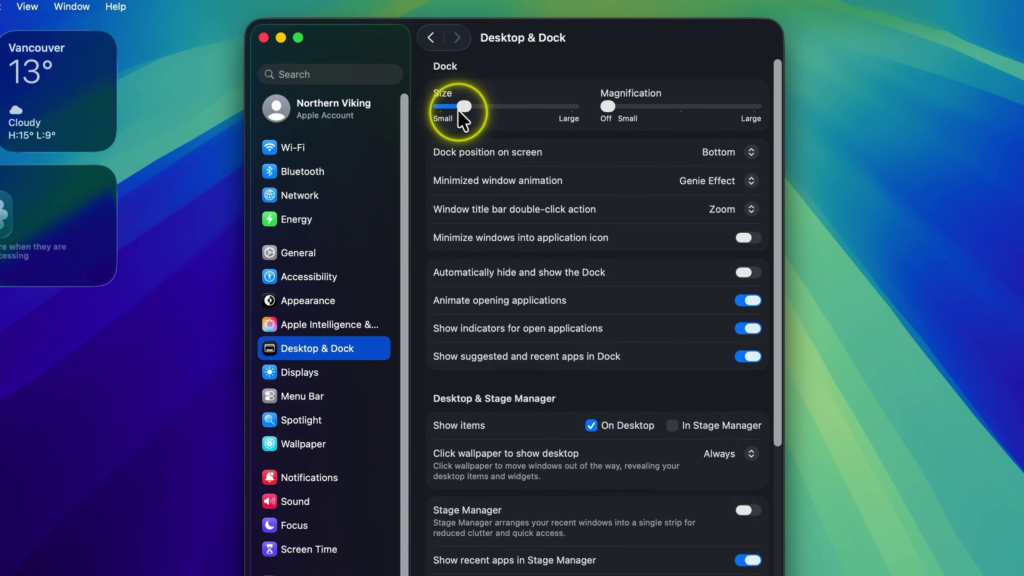The width and height of the screenshot is (1024, 576).
Task: Open the Notifications bell icon
Action: [269, 477]
